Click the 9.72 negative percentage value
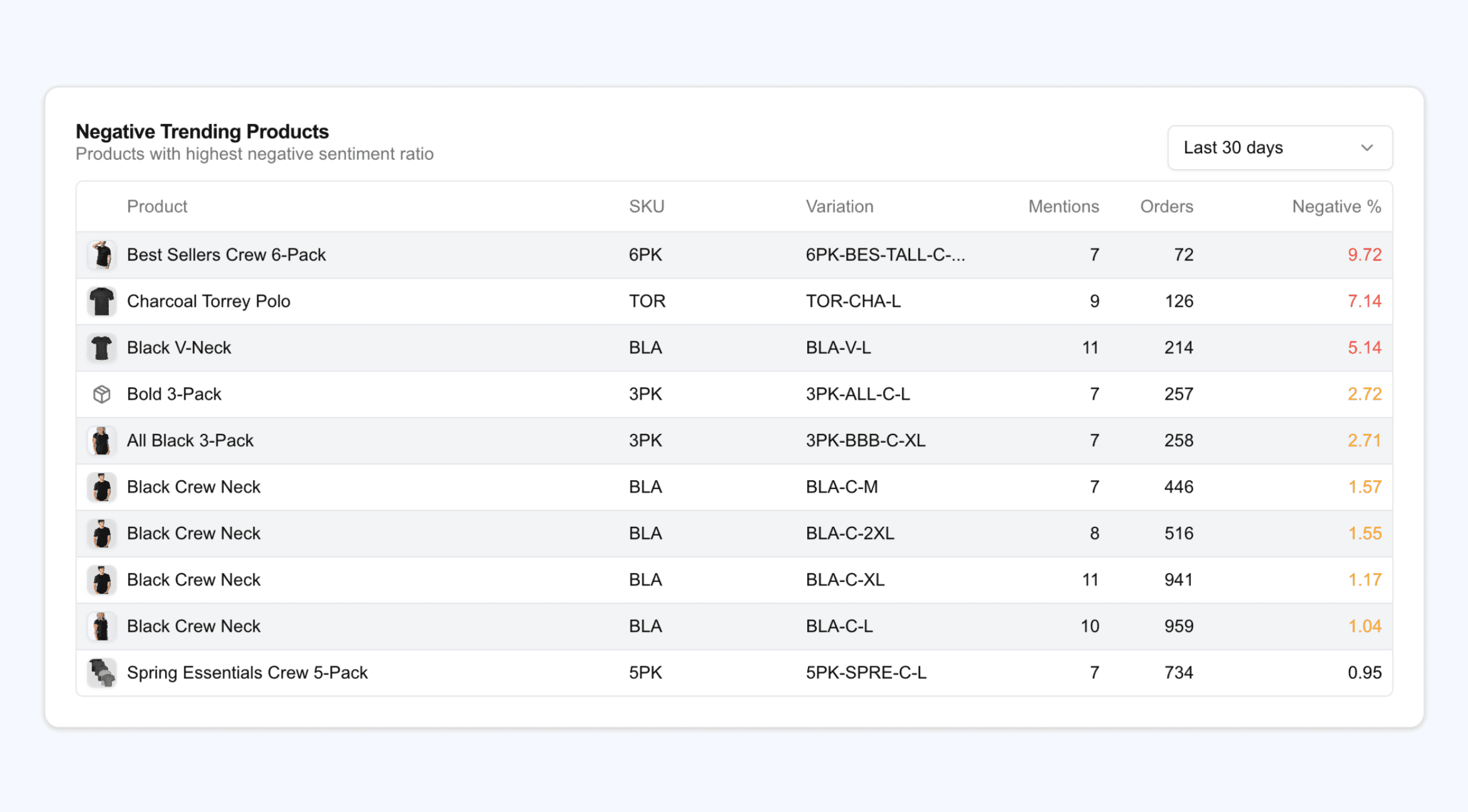The width and height of the screenshot is (1468, 812). pos(1365,255)
